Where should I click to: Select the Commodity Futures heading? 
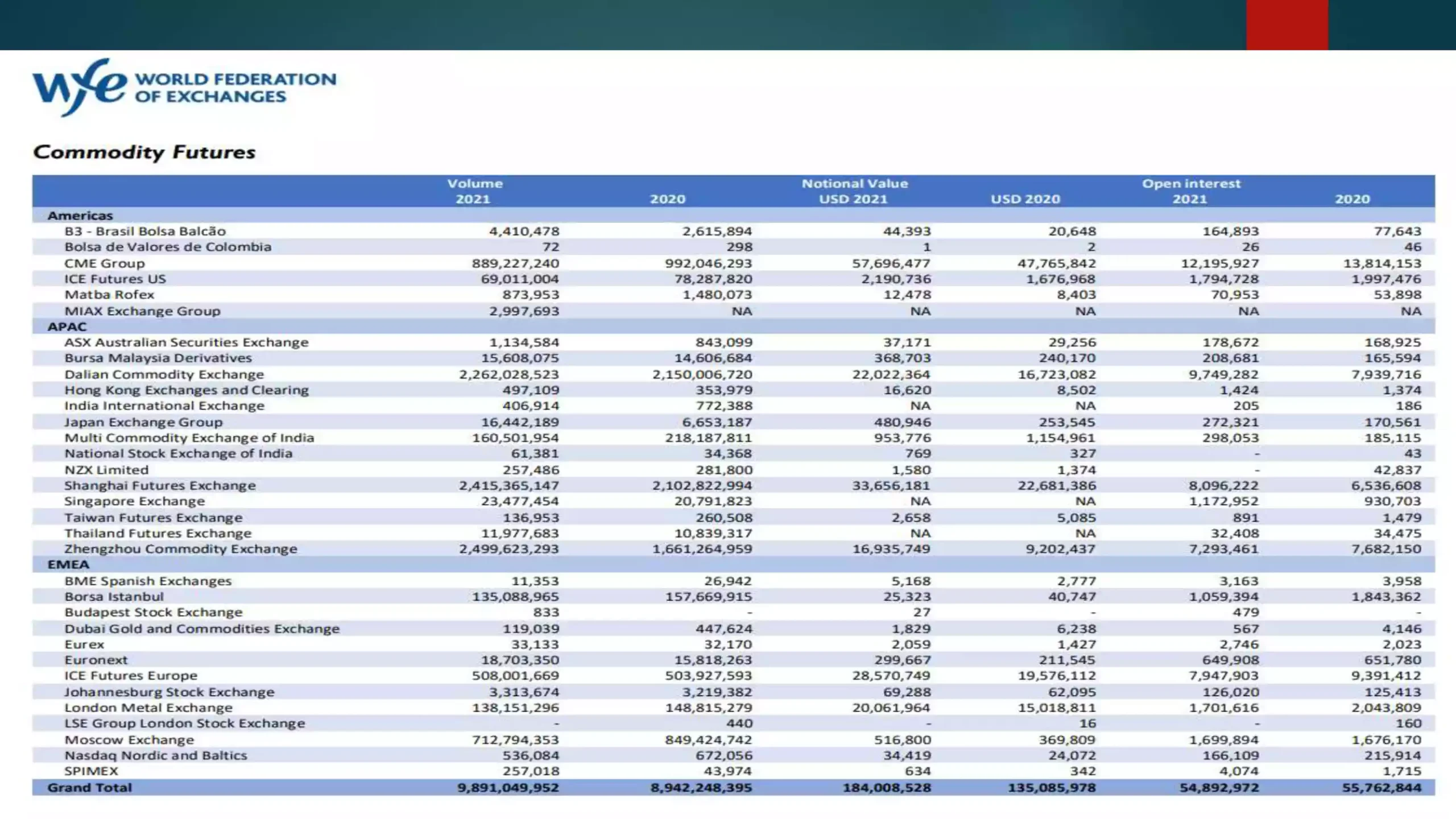click(x=144, y=152)
